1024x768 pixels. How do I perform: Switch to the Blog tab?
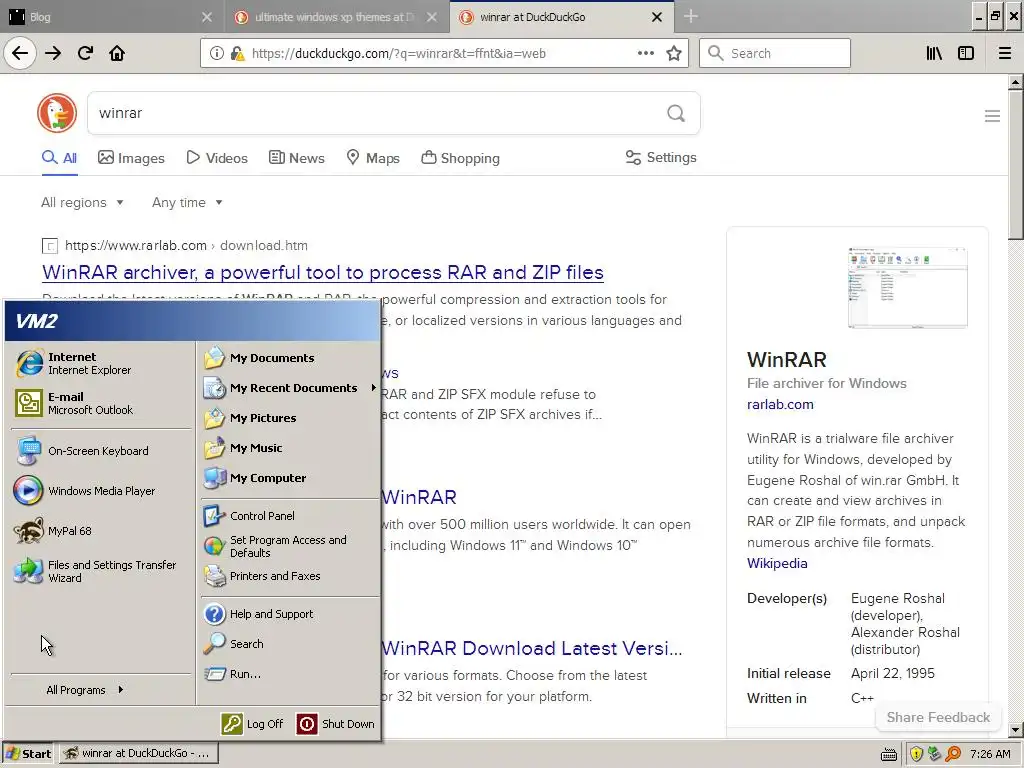[x=111, y=17]
